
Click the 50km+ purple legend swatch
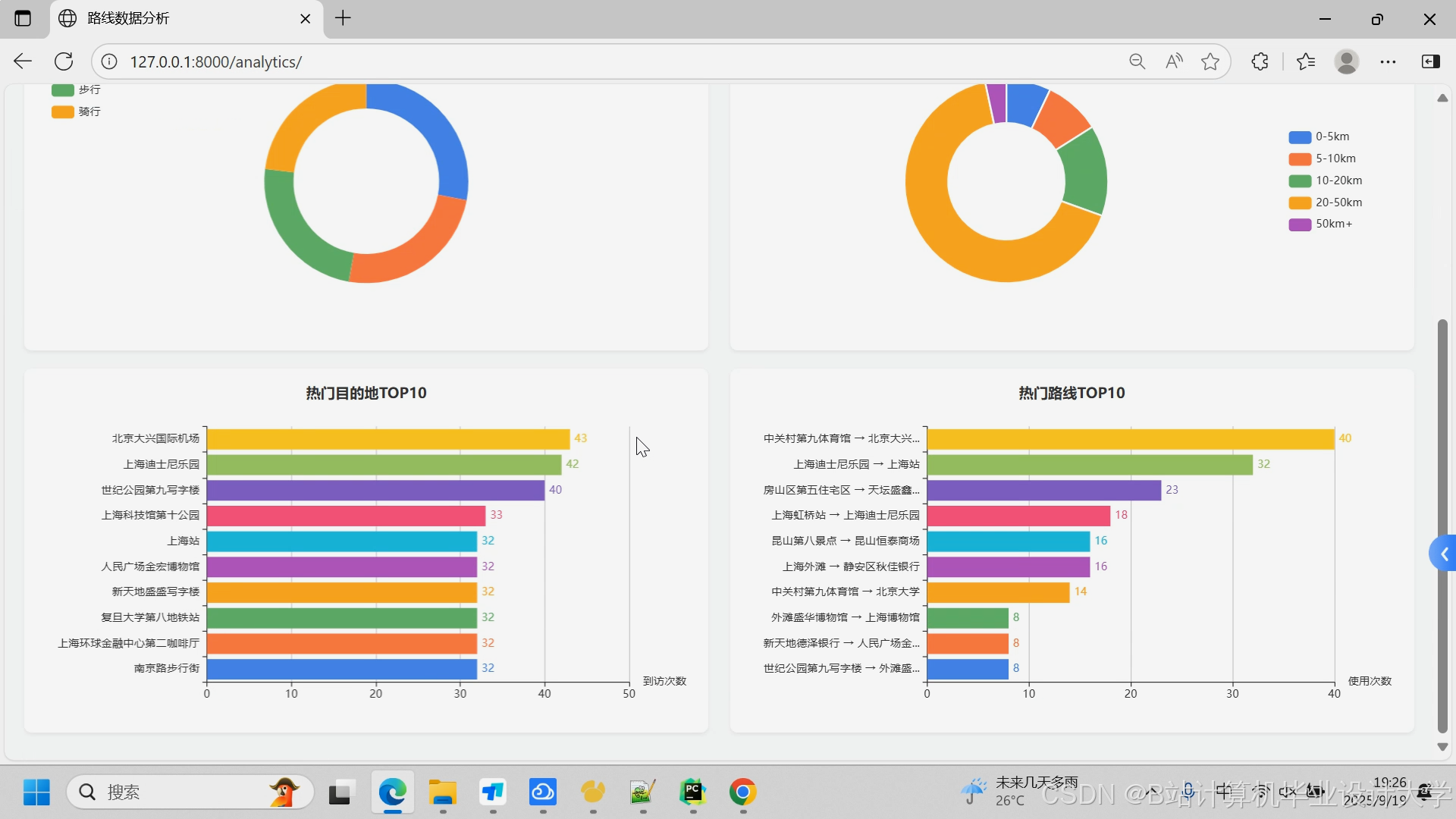click(1300, 224)
